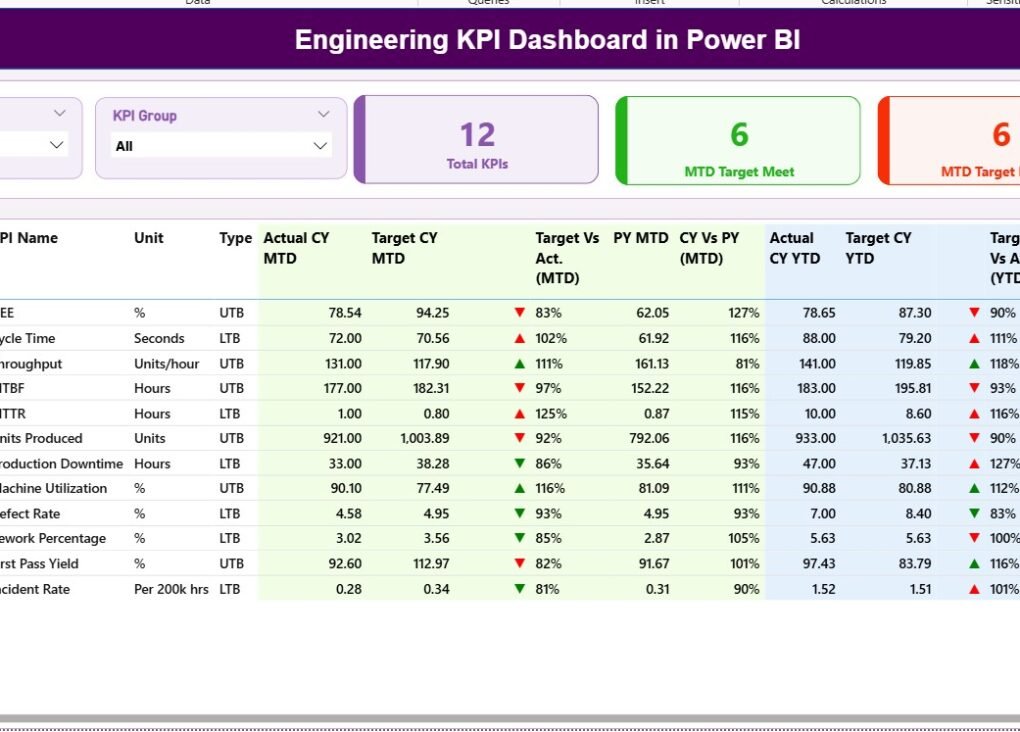Open the KPI Group All dropdown

(320, 145)
